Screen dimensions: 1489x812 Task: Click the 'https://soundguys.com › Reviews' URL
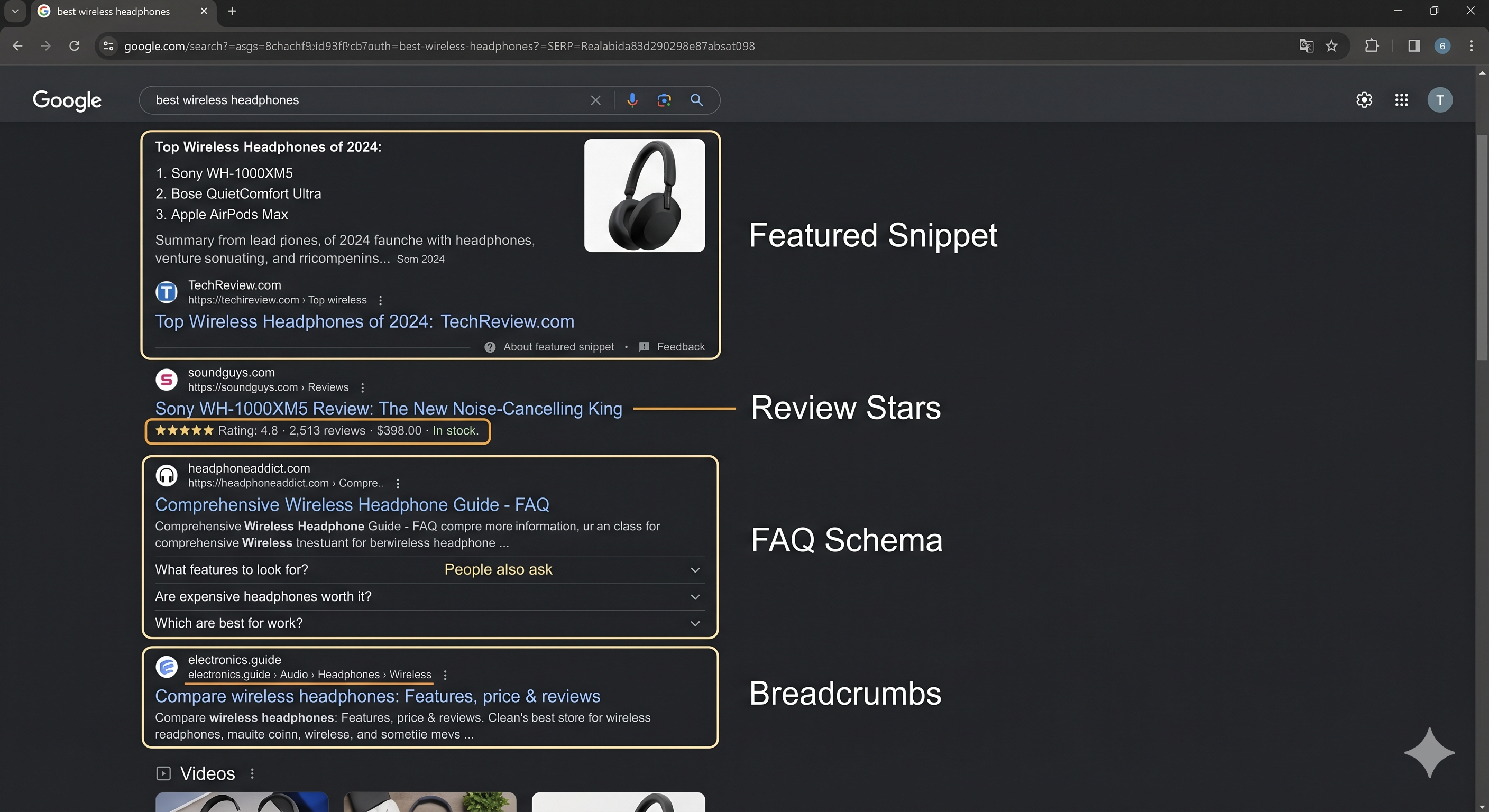pyautogui.click(x=268, y=387)
